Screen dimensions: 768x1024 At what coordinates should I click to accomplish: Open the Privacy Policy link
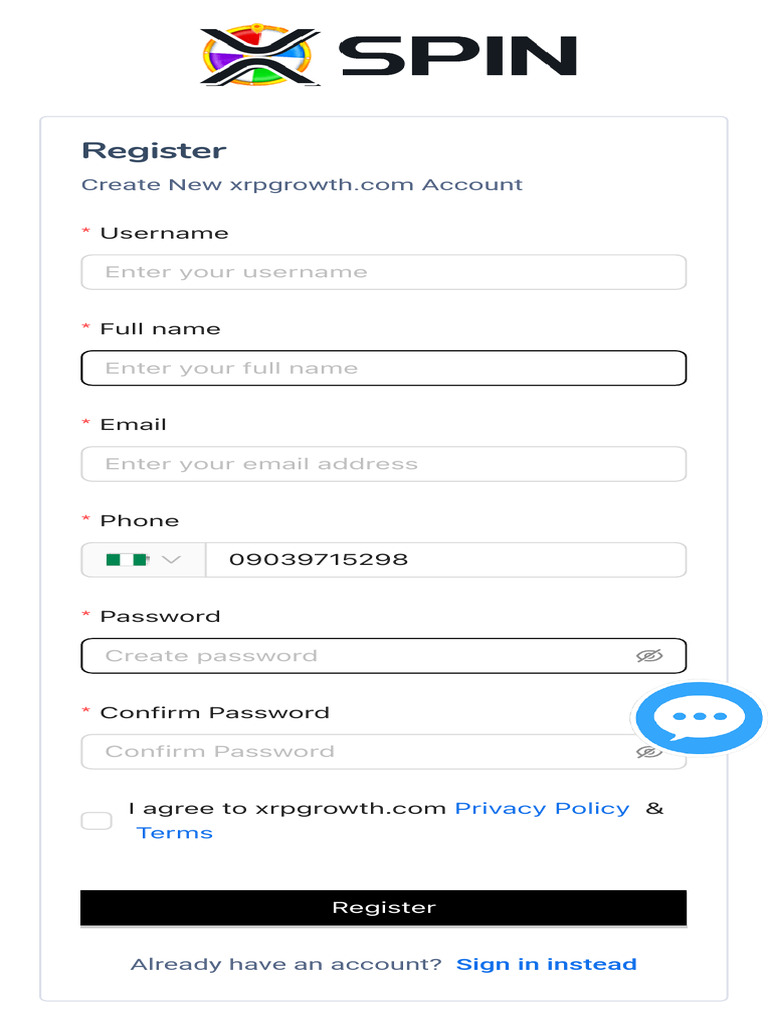tap(542, 808)
